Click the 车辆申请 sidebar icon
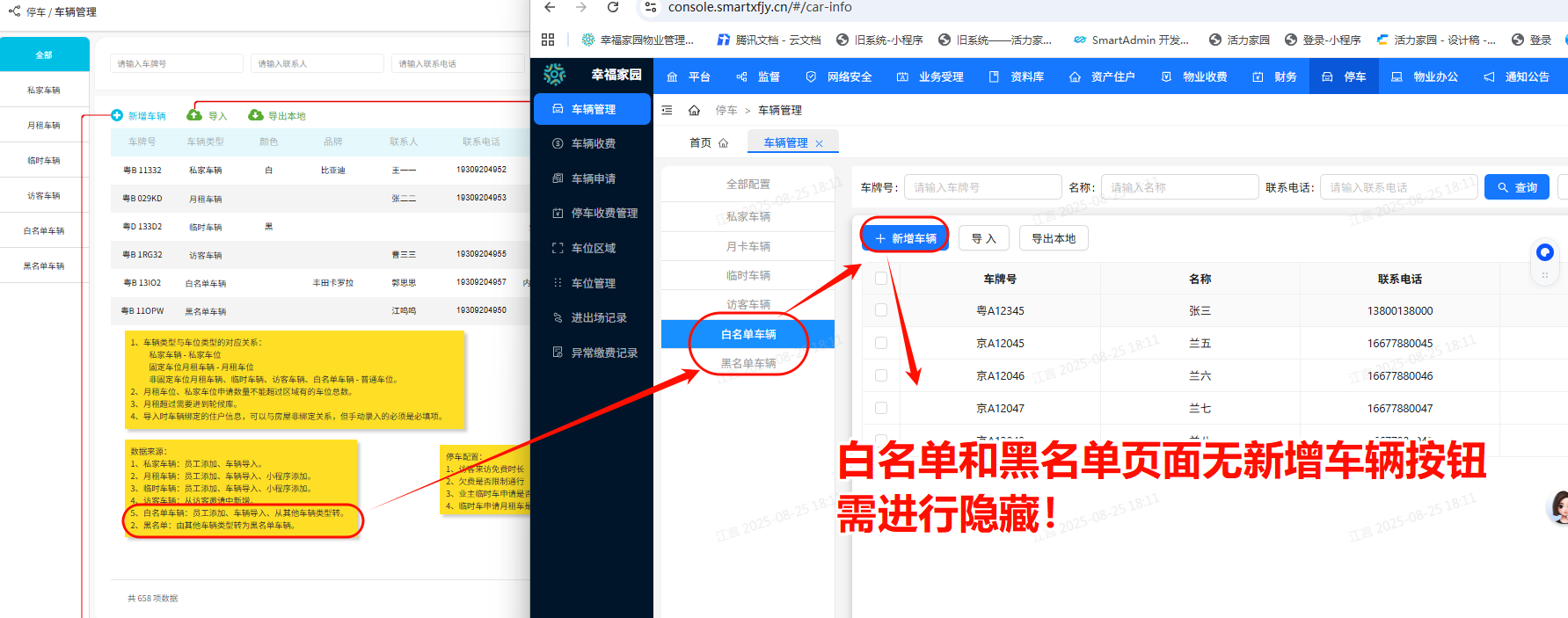 point(558,178)
